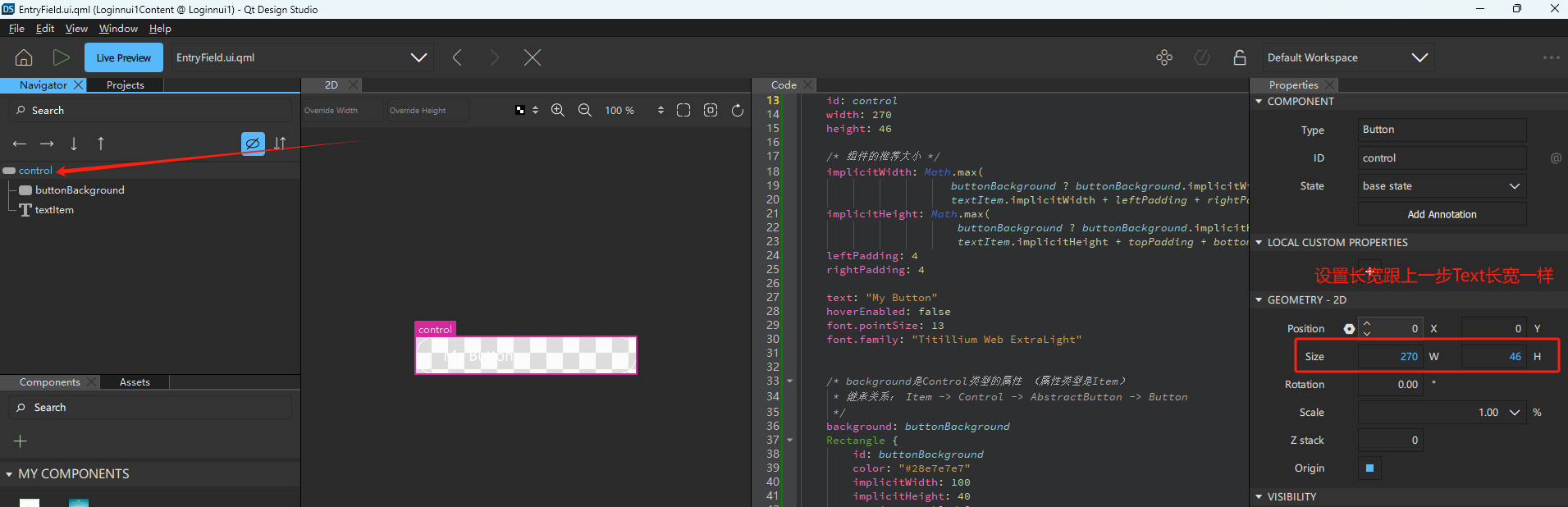Toggle Live Preview
This screenshot has width=1568, height=507.
point(124,57)
